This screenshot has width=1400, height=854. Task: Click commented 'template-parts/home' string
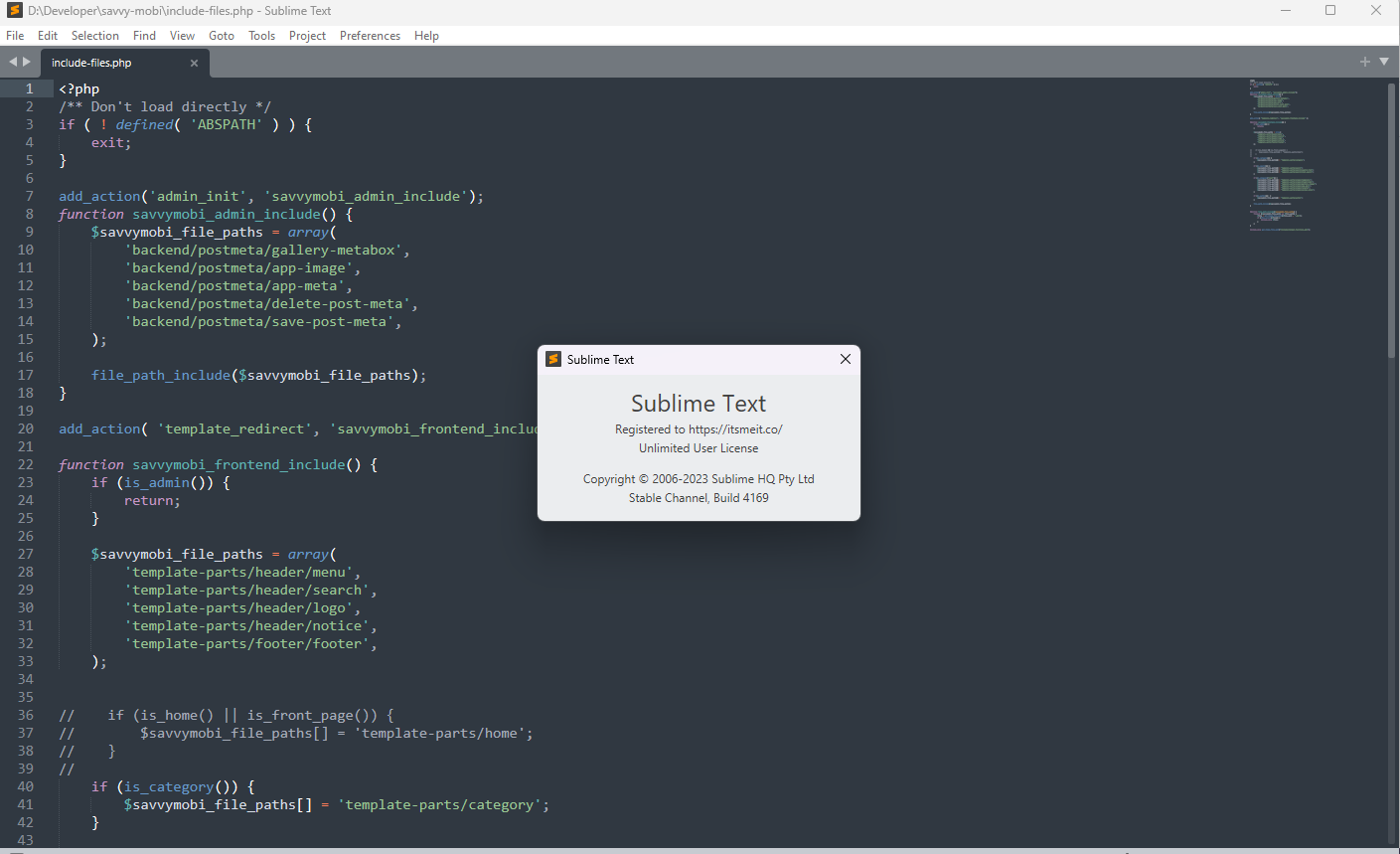(x=439, y=733)
